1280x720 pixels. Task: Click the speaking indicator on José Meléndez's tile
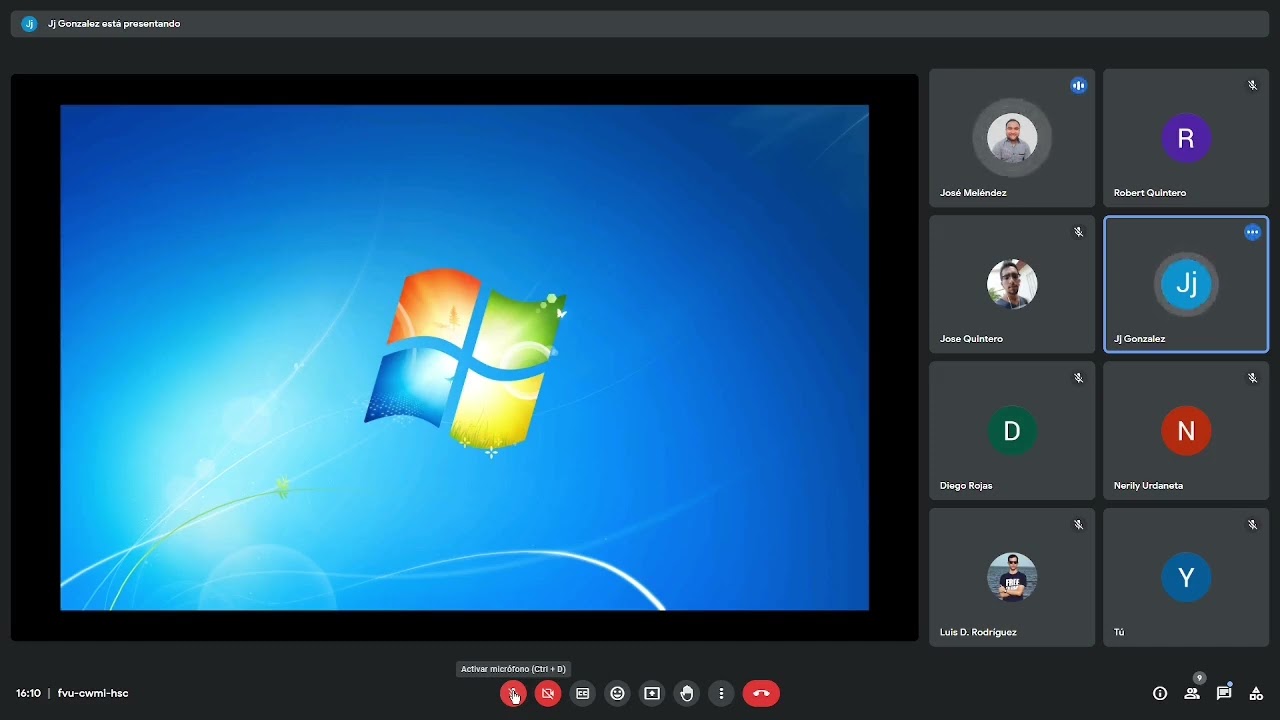click(1078, 86)
